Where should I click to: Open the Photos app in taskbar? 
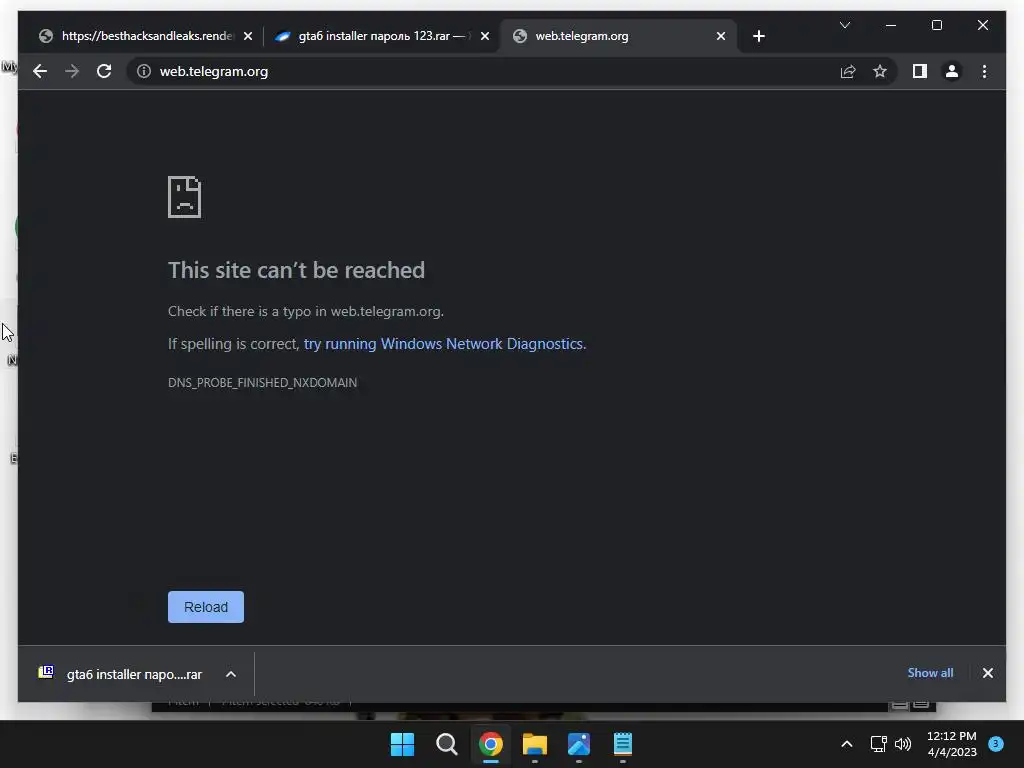(579, 744)
